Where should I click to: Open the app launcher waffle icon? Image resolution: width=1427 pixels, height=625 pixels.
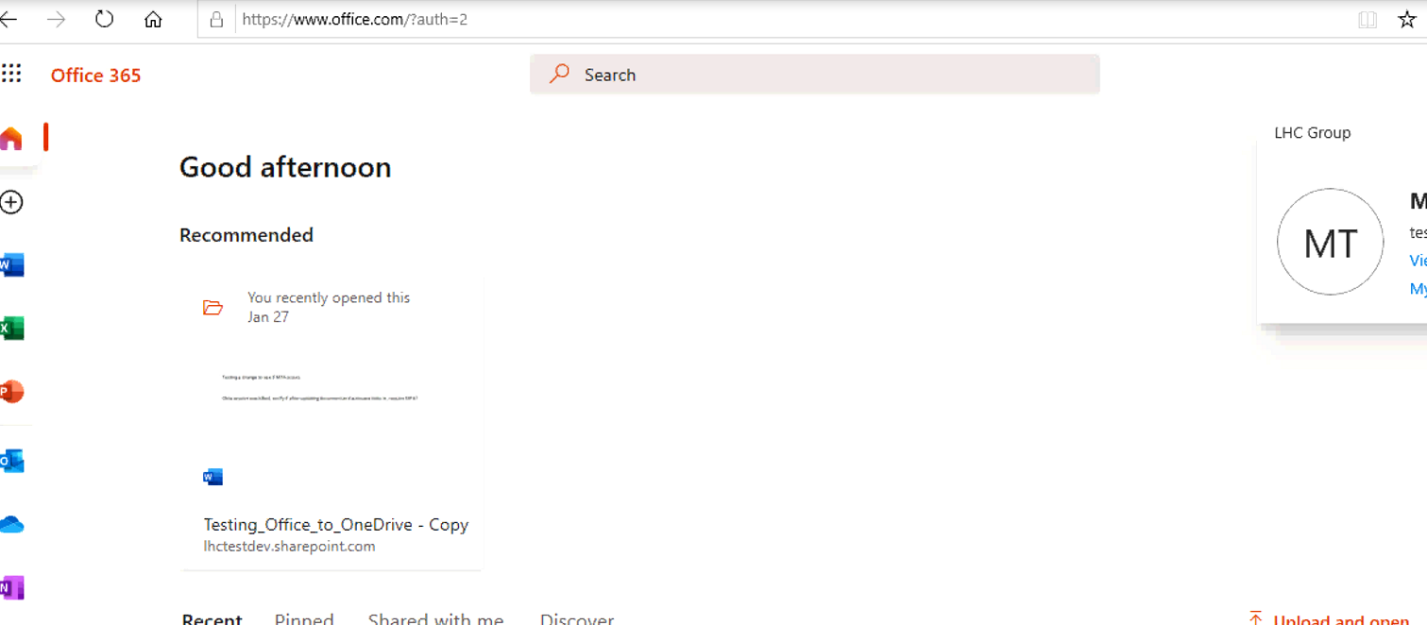click(11, 74)
